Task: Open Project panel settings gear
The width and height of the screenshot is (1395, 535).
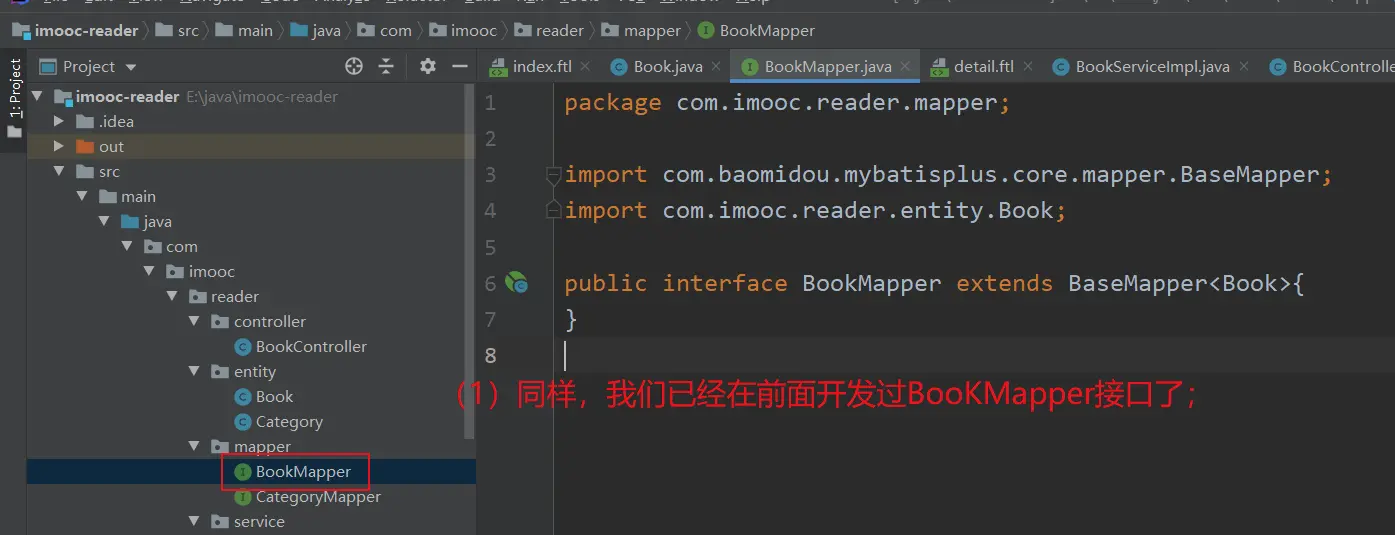Action: point(428,67)
